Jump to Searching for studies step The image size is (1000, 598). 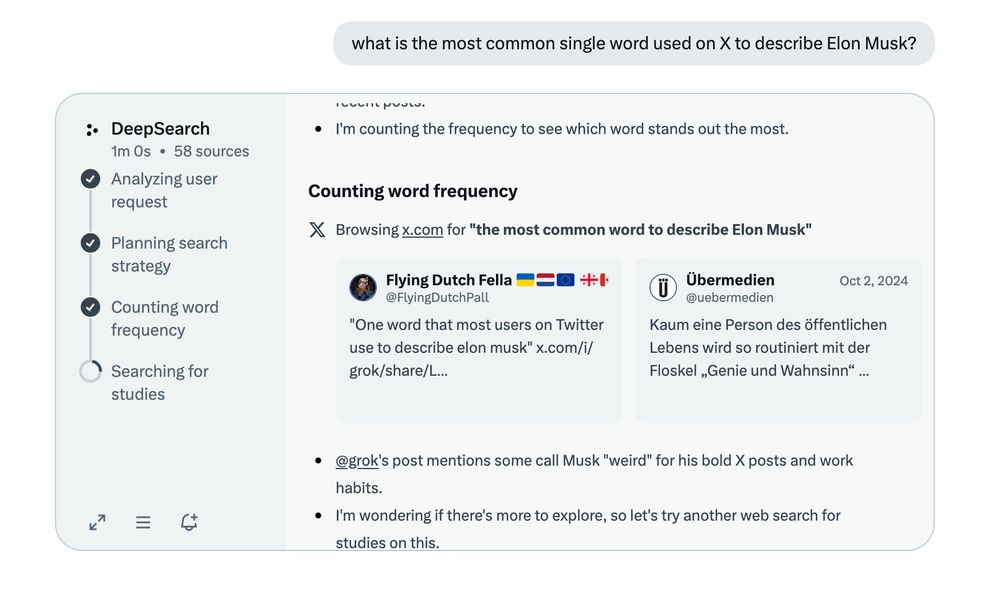click(x=160, y=383)
